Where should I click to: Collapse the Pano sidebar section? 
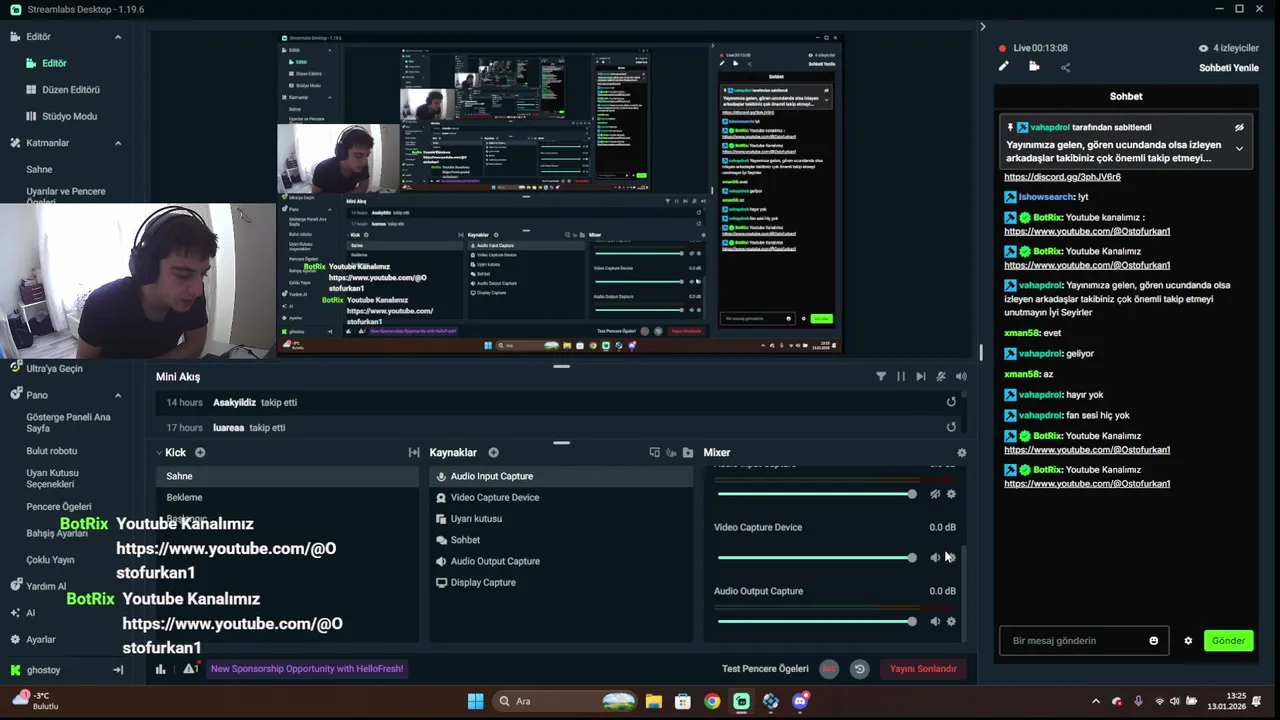[x=118, y=395]
